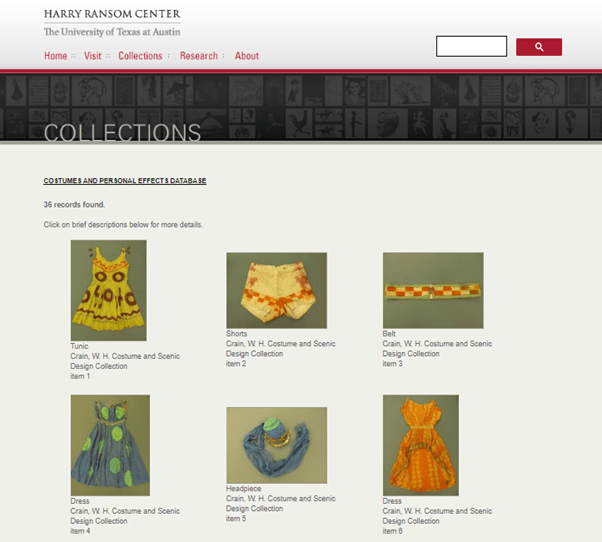The image size is (602, 542).
Task: Click the Belt item 3 description link
Action: [437, 349]
